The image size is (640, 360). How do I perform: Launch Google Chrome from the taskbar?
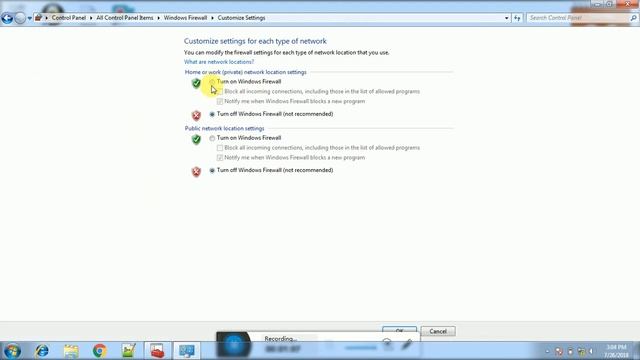click(x=100, y=351)
